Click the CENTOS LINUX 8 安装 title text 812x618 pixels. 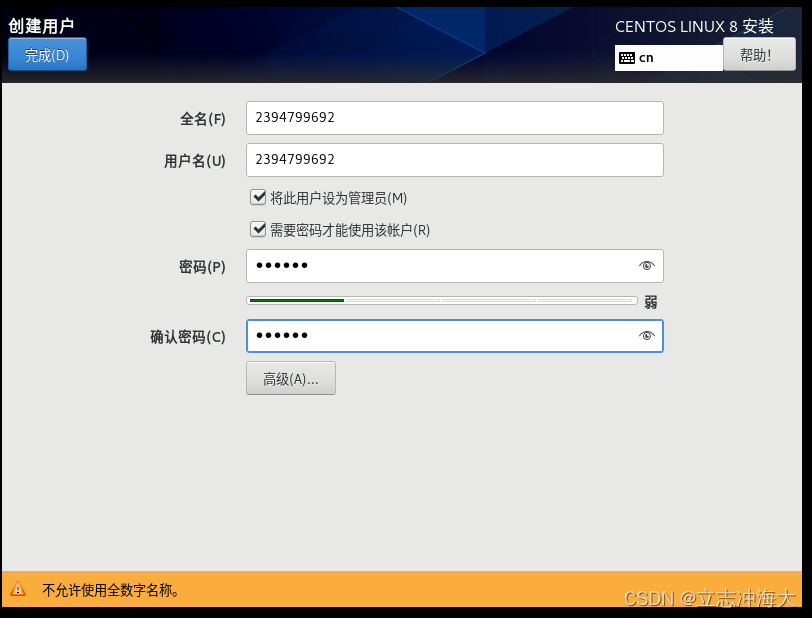pos(694,26)
